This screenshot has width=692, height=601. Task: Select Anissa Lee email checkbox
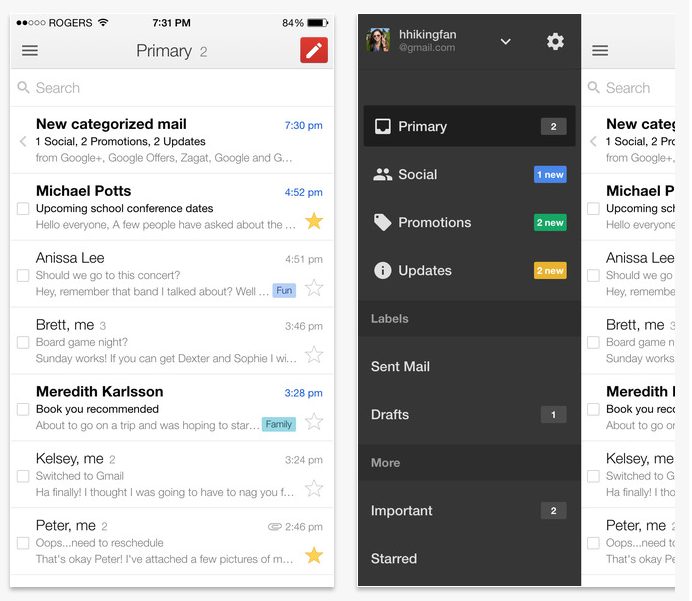23,275
